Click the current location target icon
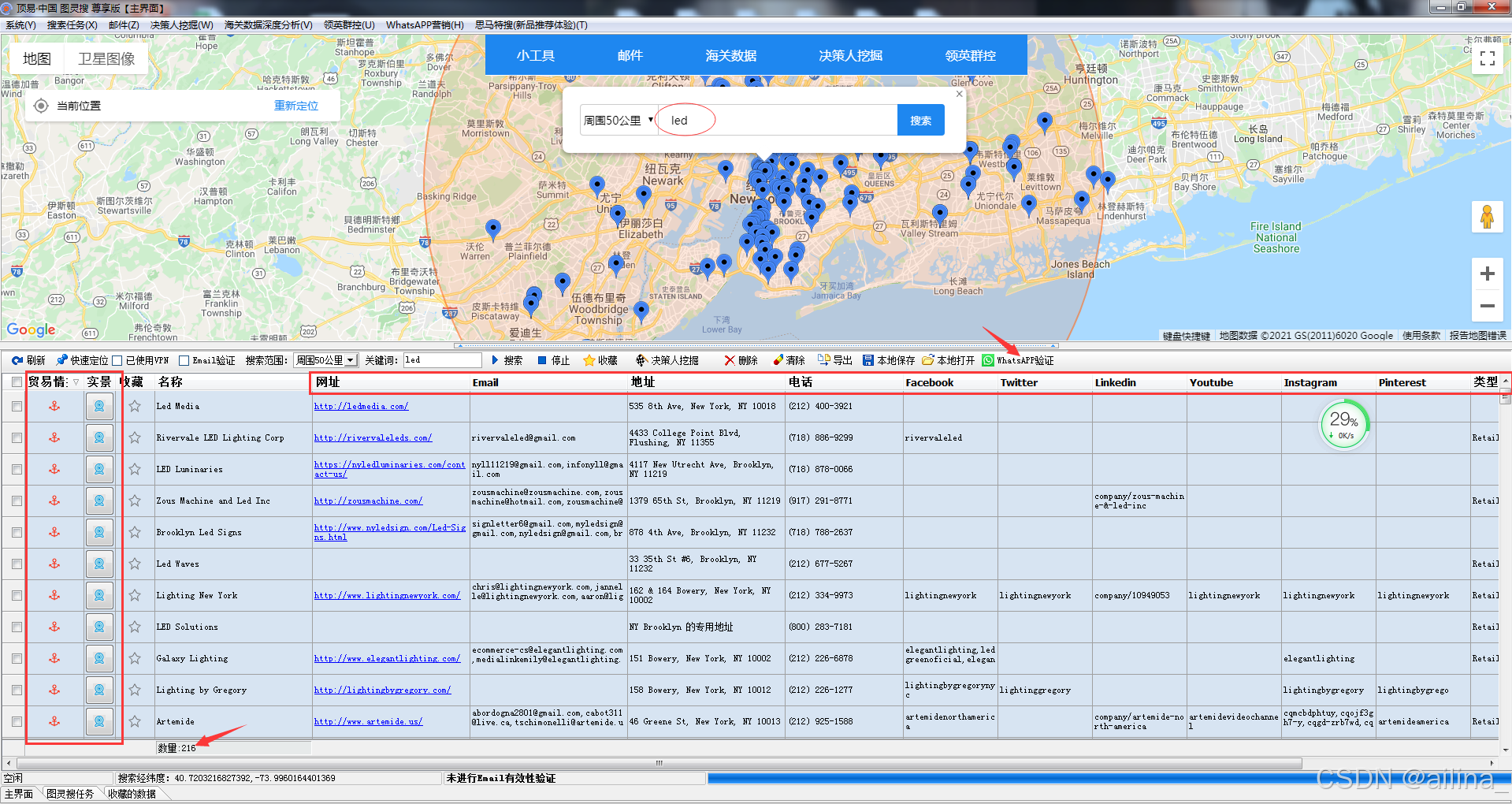 coord(41,106)
